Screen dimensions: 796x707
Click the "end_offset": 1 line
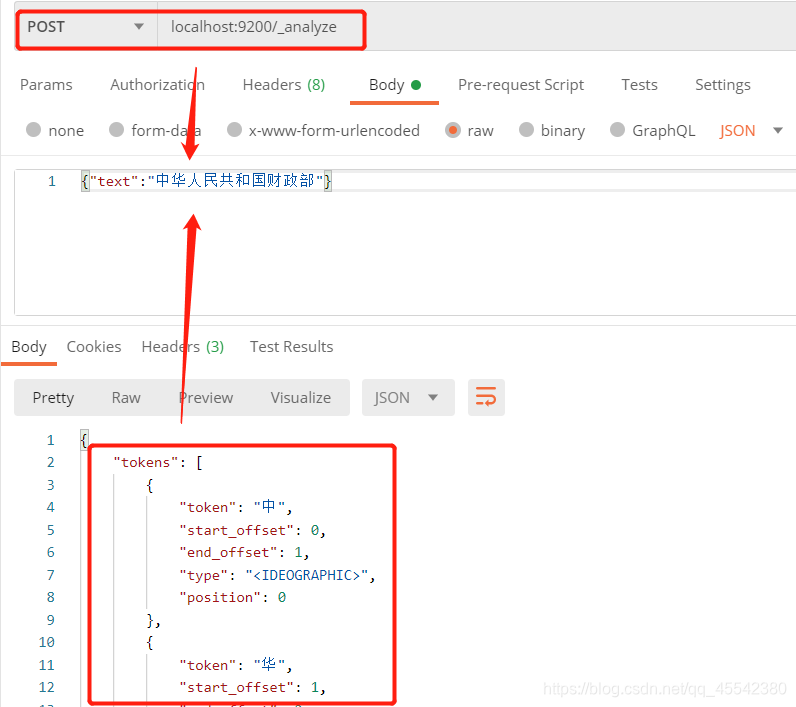(244, 552)
